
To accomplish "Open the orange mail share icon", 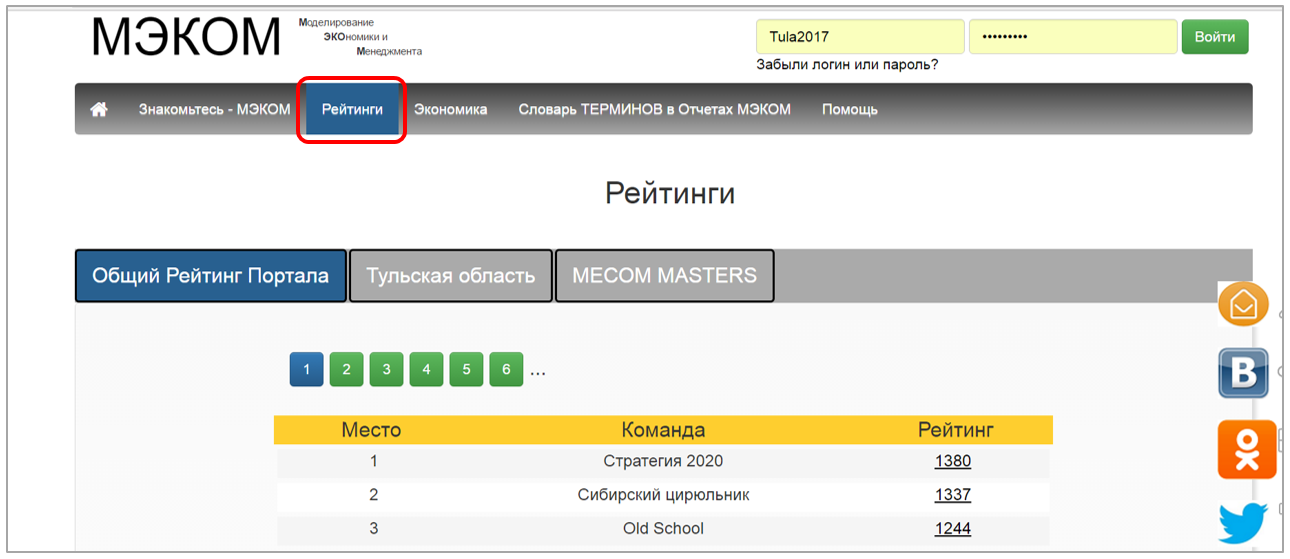I will coord(1243,304).
